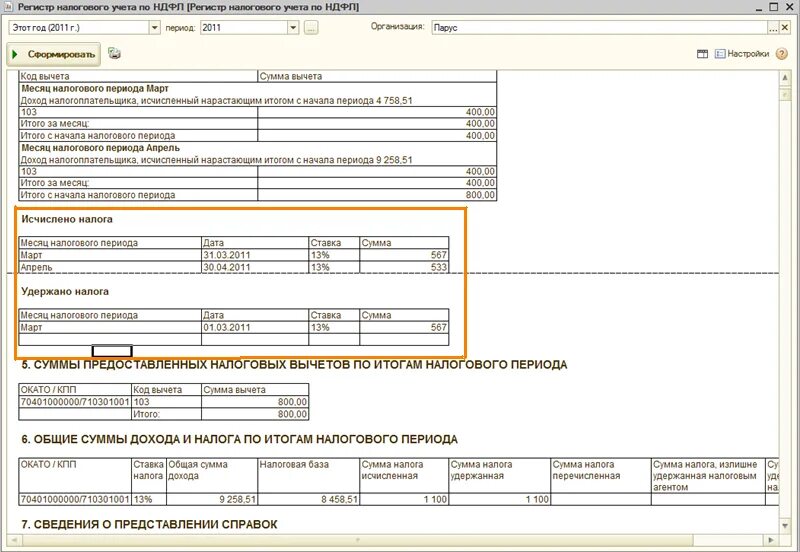Open the Этот год period dropdown
800x552 pixels.
point(155,28)
